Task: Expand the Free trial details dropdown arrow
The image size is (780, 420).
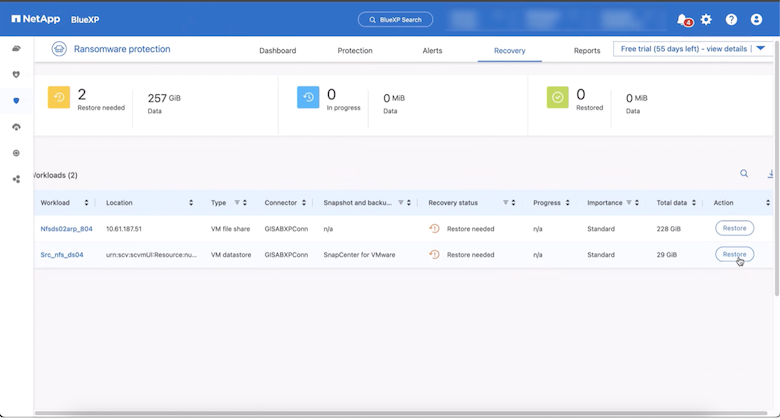Action: 761,48
